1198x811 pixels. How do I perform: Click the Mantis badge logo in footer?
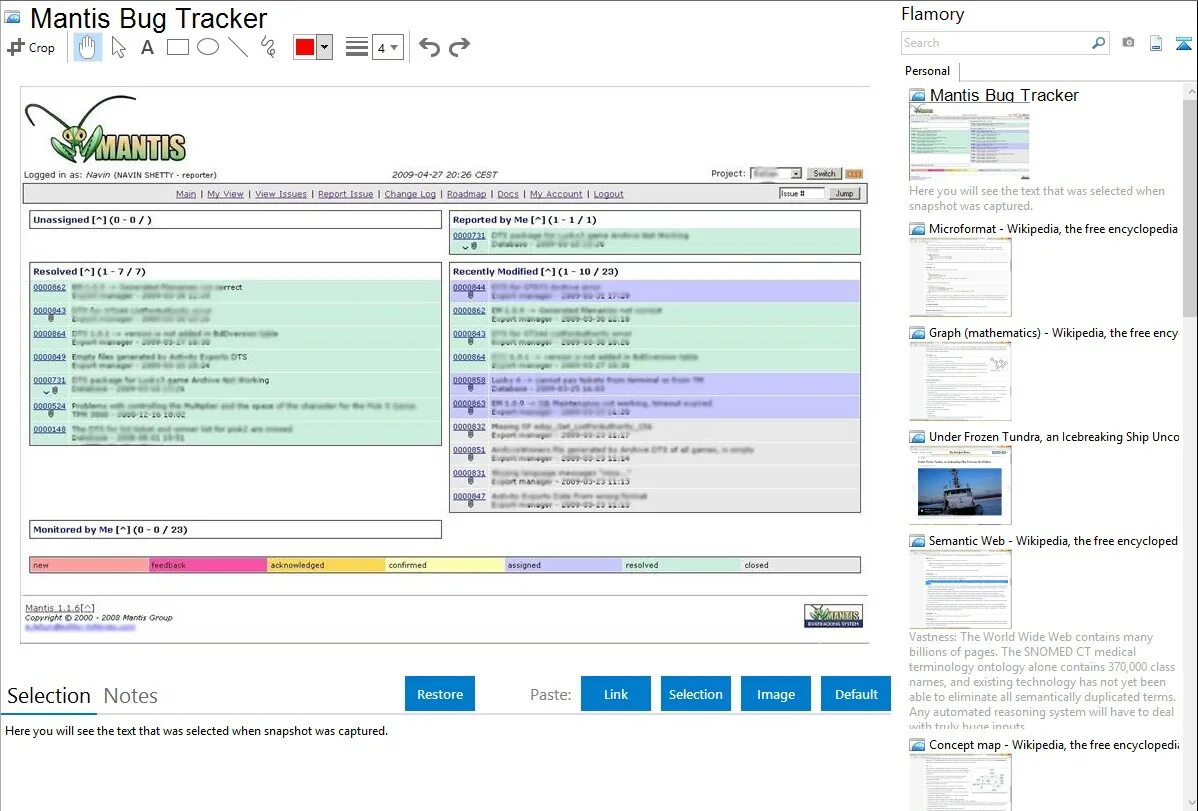[834, 615]
